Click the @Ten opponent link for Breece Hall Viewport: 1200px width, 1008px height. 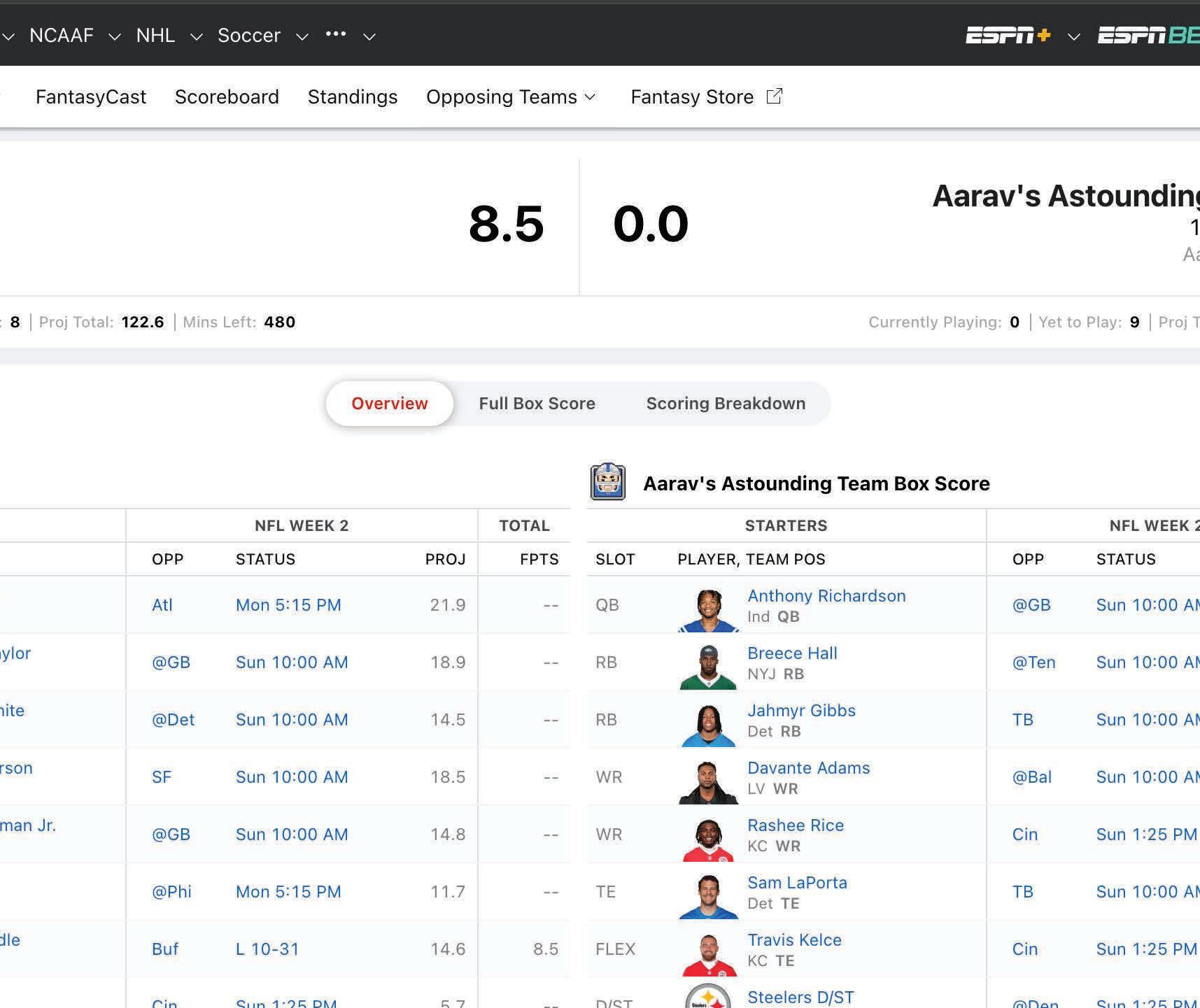pyautogui.click(x=1033, y=662)
